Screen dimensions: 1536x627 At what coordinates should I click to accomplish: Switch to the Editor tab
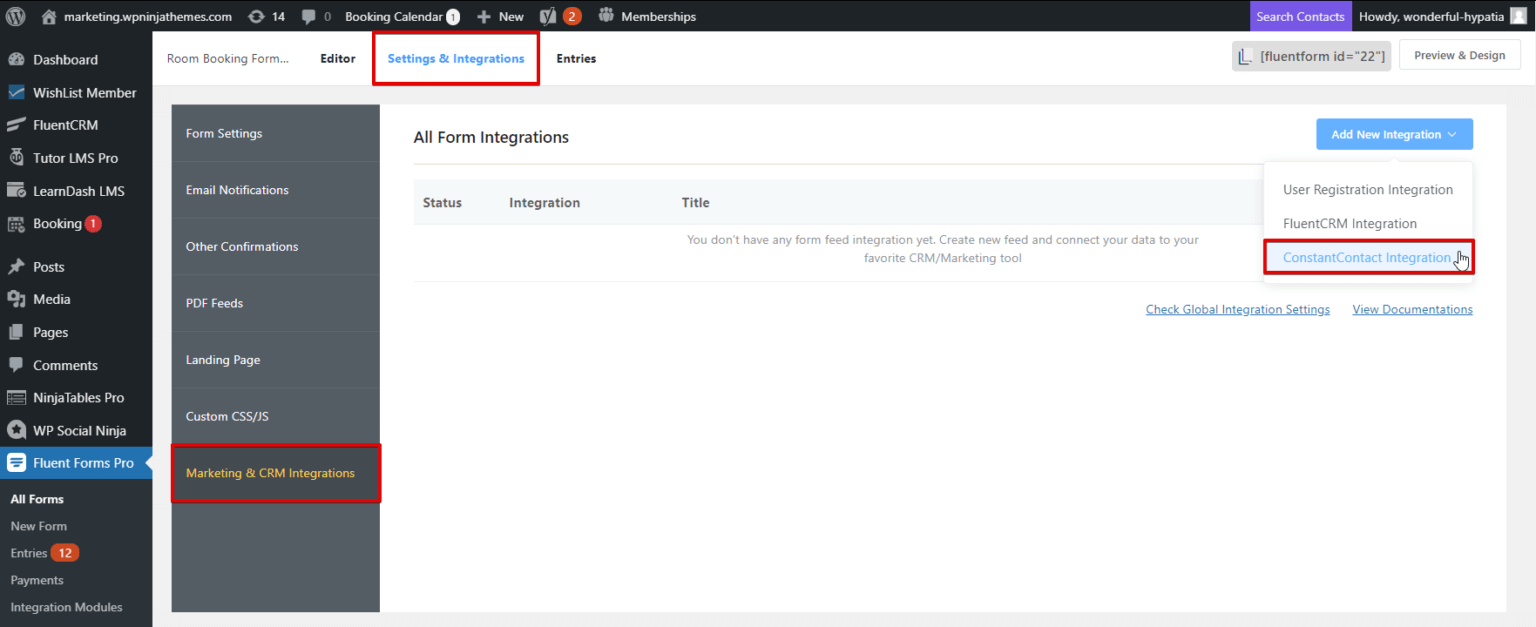click(x=337, y=58)
